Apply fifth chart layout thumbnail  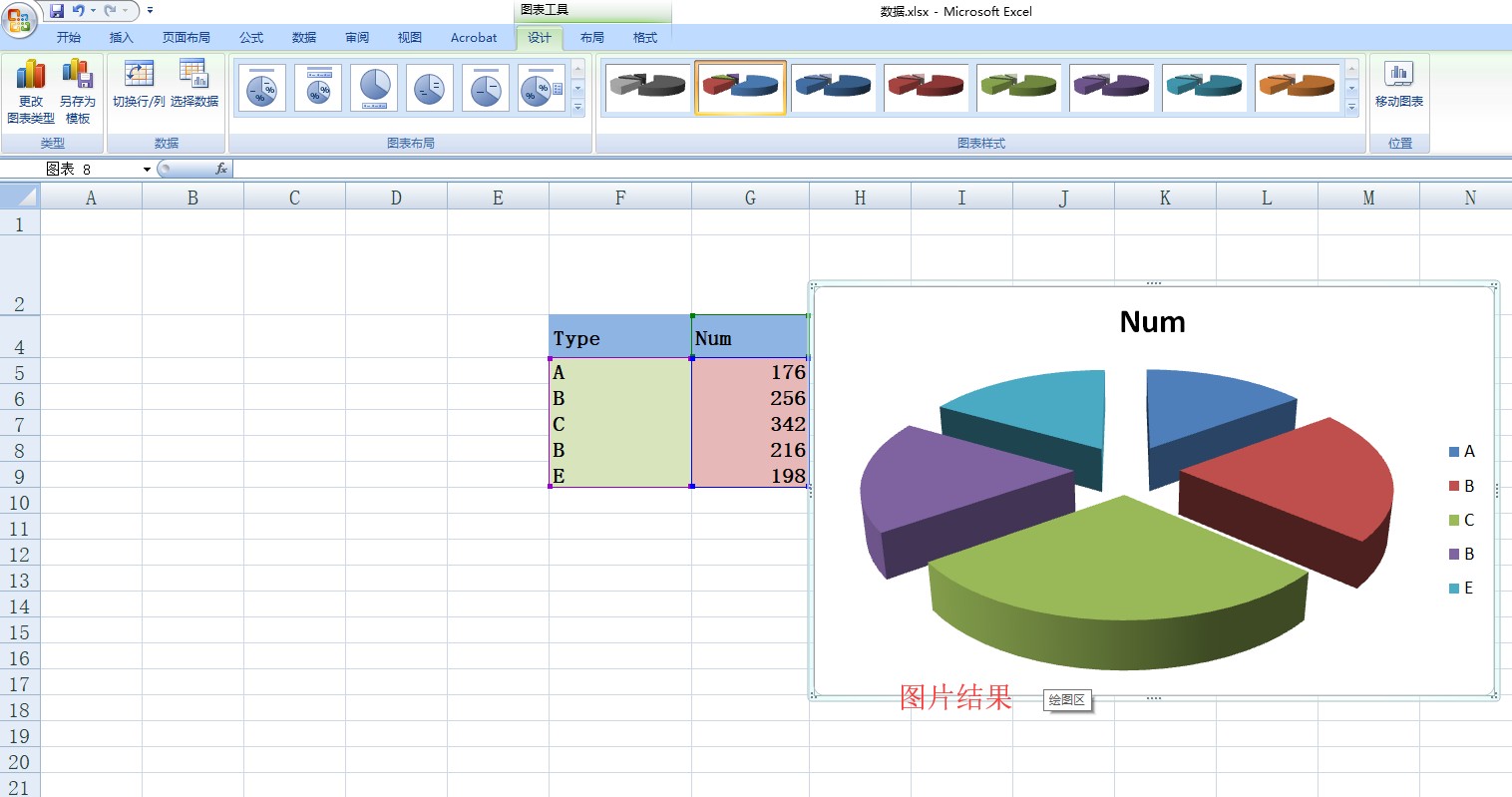(486, 88)
